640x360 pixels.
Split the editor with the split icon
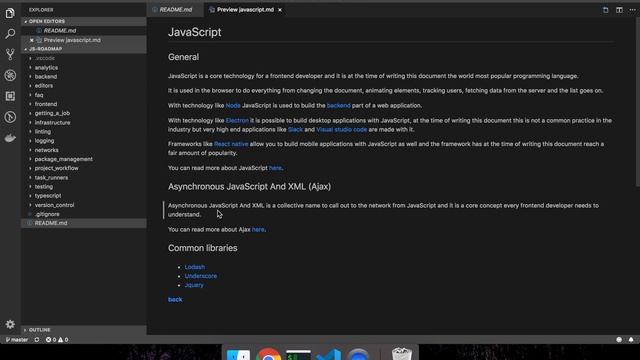[x=619, y=10]
